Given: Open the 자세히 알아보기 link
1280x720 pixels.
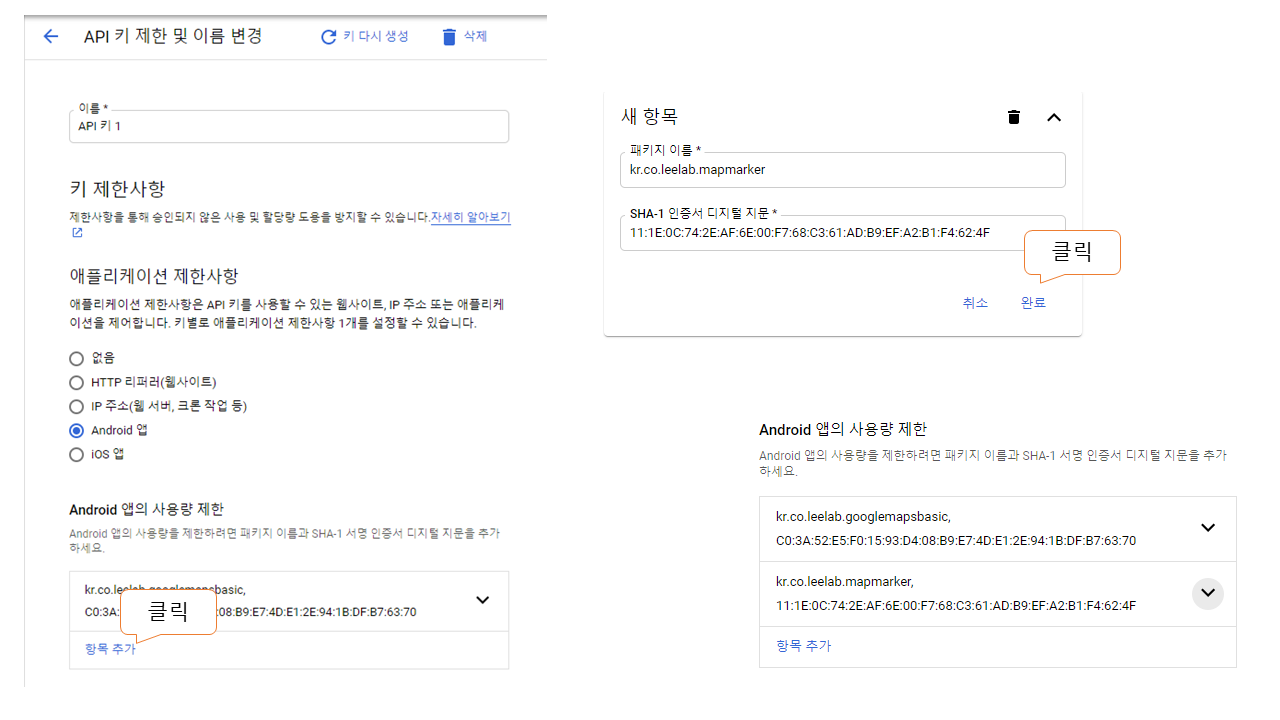Looking at the screenshot, I should (x=470, y=217).
